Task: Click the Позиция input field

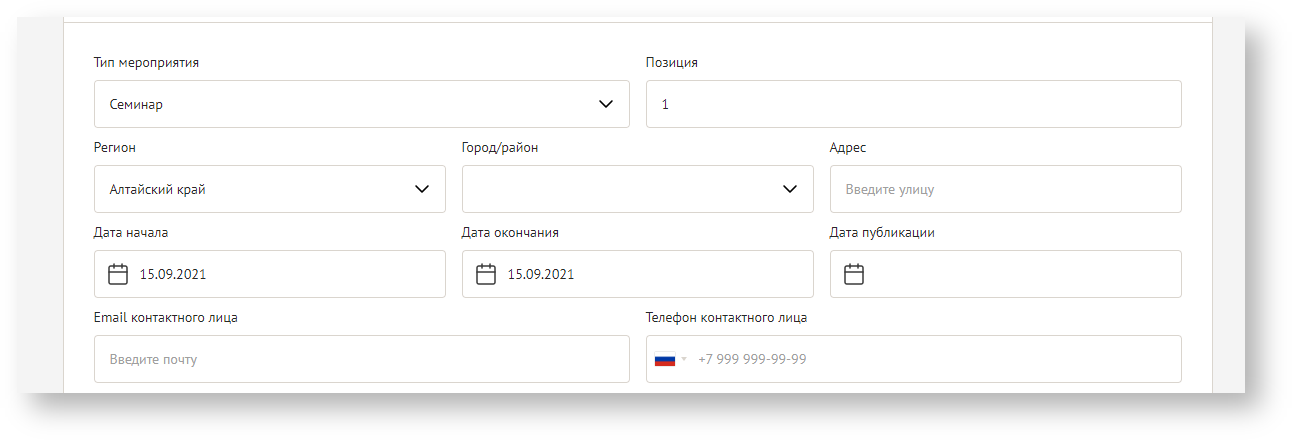Action: click(x=912, y=104)
